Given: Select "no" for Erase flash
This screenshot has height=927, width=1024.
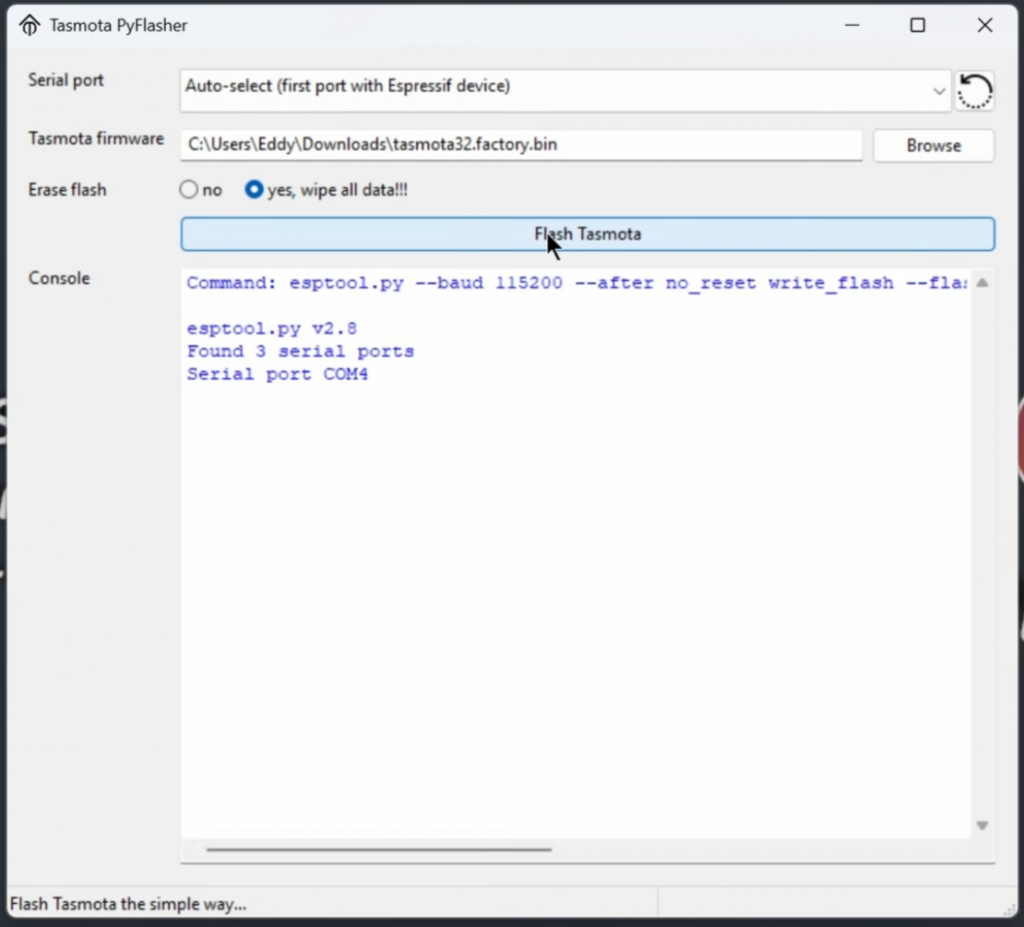Looking at the screenshot, I should 189,190.
